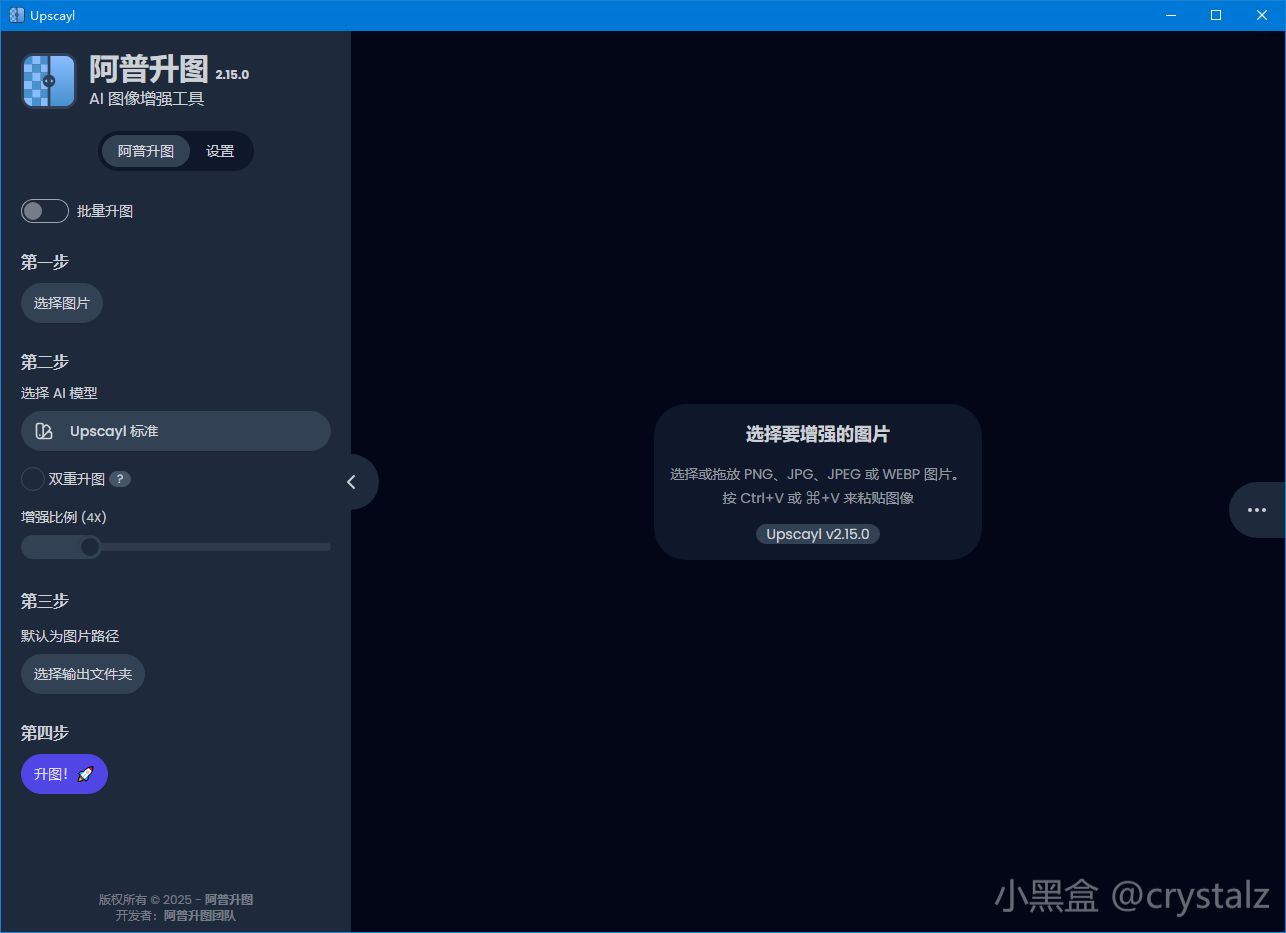Click the 选择图片 button

click(x=62, y=303)
